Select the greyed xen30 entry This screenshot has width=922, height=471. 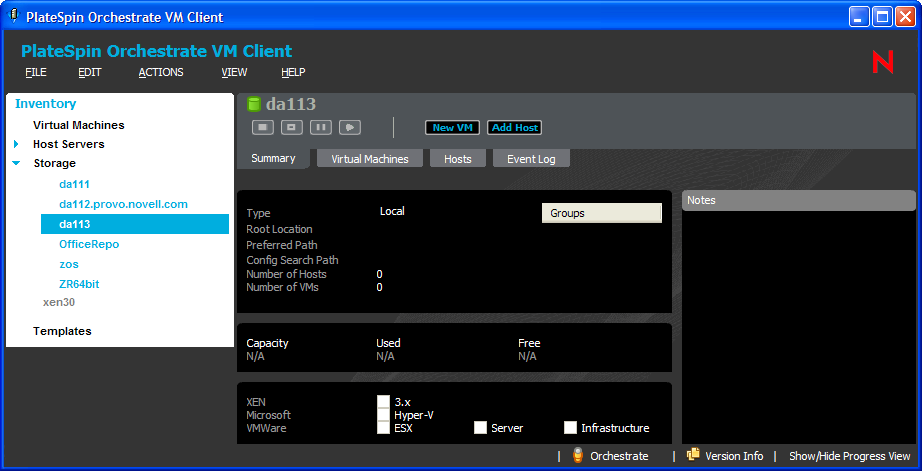(59, 302)
